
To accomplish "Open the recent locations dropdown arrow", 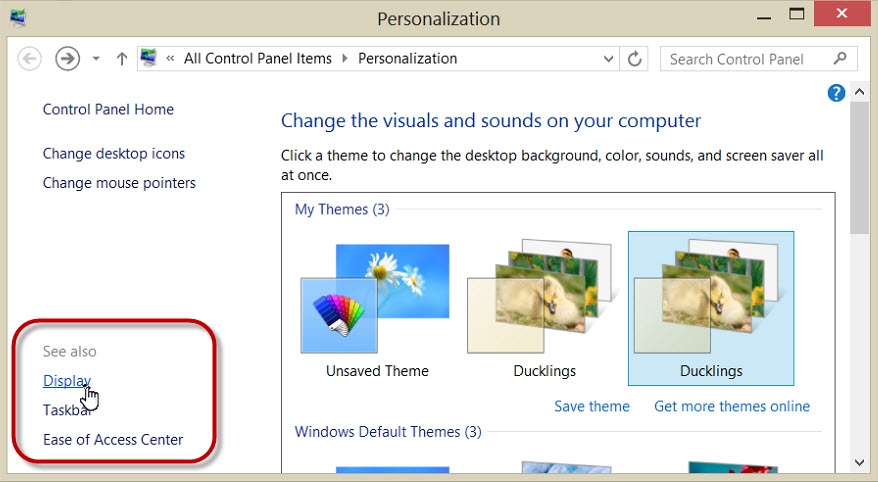I will [96, 59].
